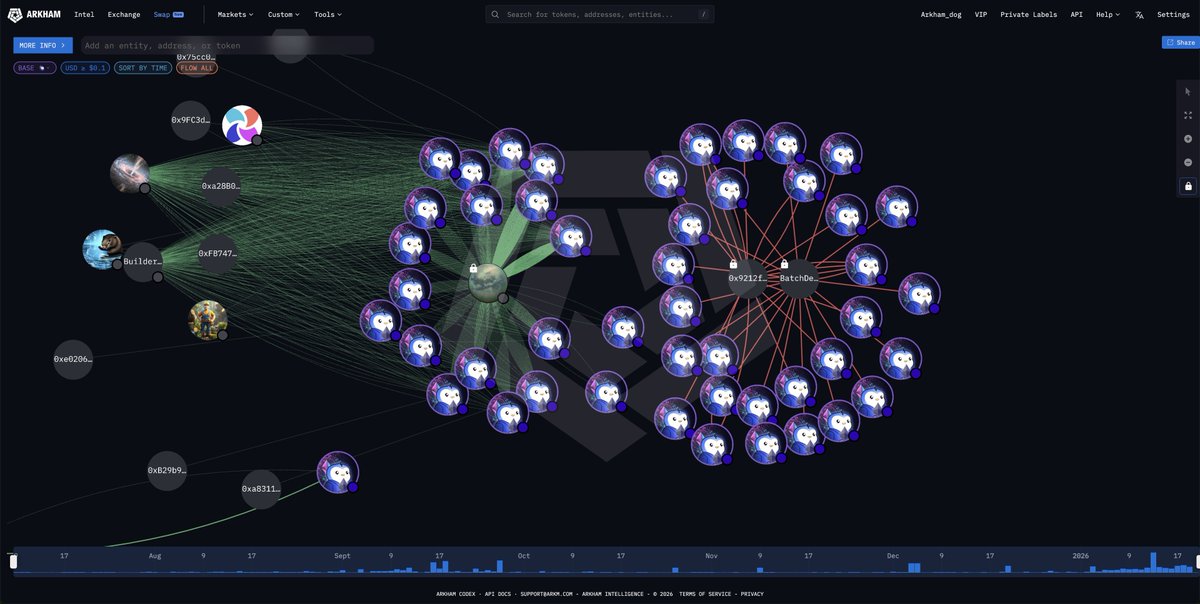Viewport: 1200px width, 604px height.
Task: Expand the Tools dropdown menu
Action: [x=327, y=15]
